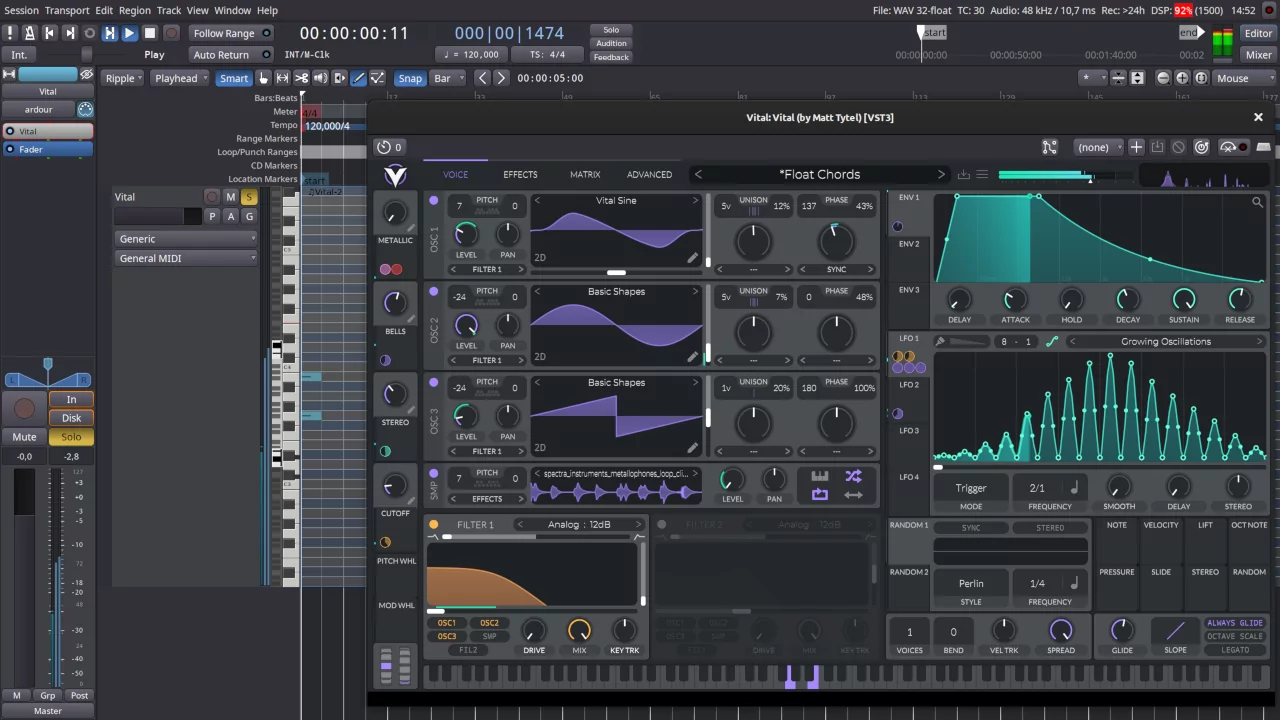Go to session start transport button
The height and width of the screenshot is (720, 1280).
(x=49, y=33)
